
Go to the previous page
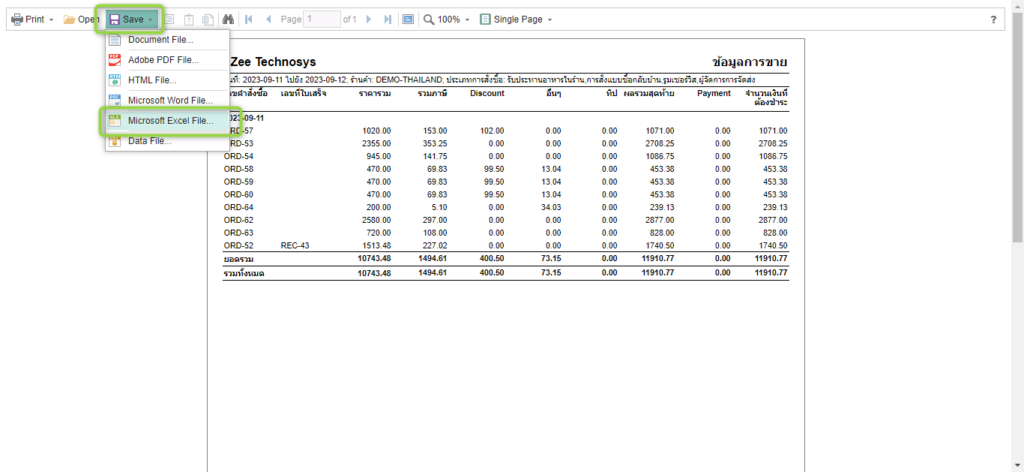pyautogui.click(x=268, y=20)
